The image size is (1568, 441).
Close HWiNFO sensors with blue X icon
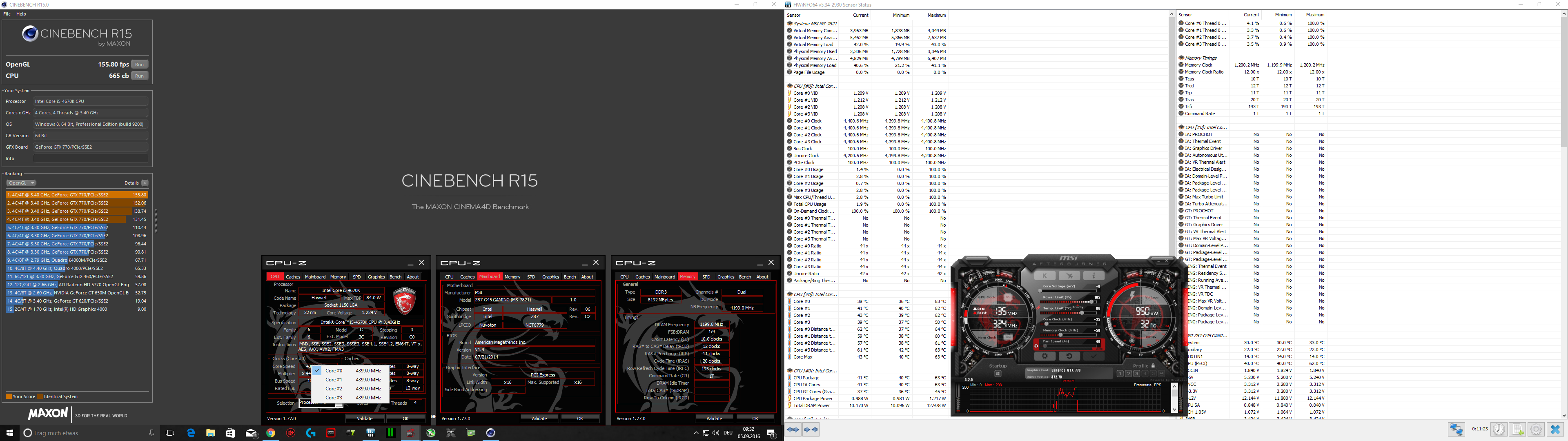(x=1555, y=430)
